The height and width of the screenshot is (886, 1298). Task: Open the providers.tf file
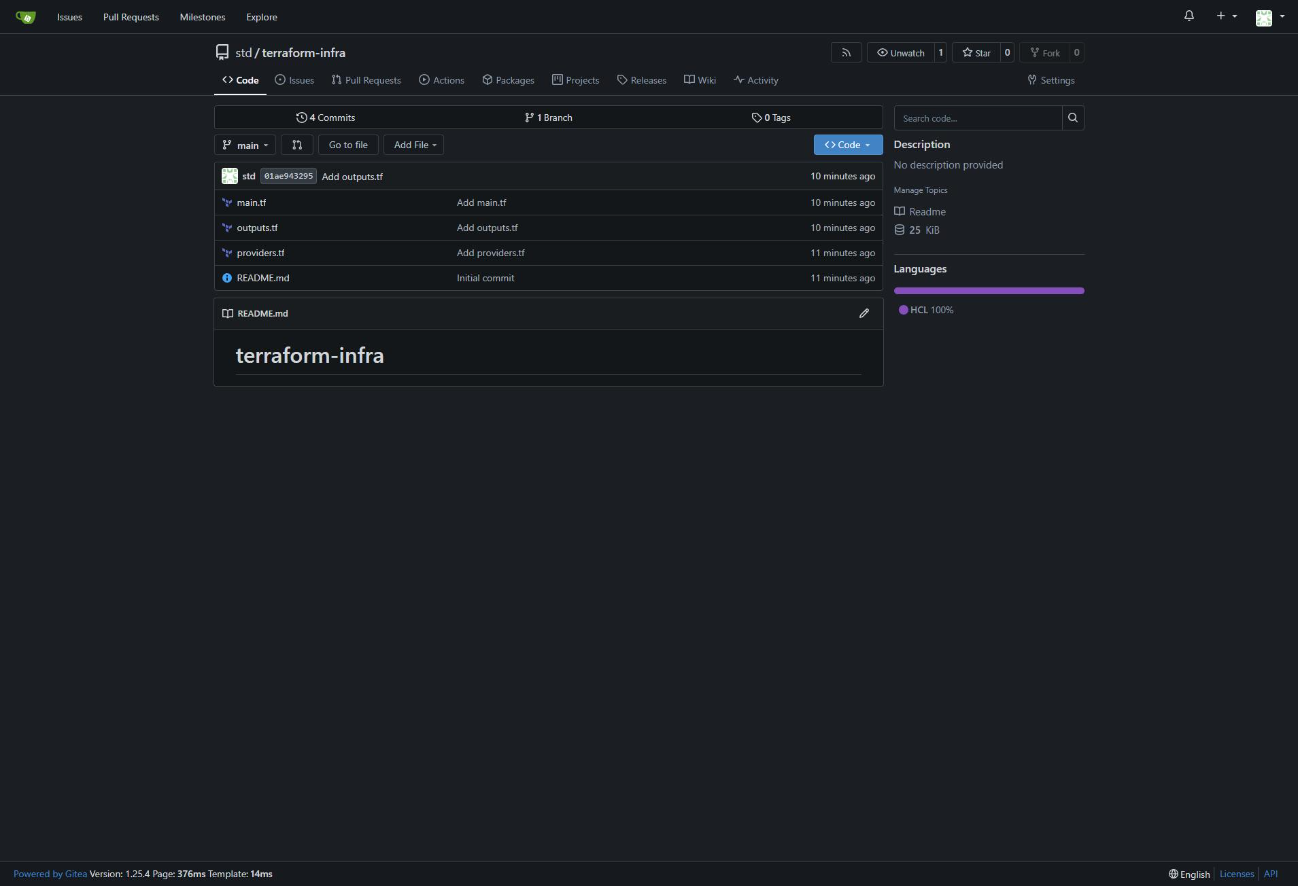click(260, 253)
